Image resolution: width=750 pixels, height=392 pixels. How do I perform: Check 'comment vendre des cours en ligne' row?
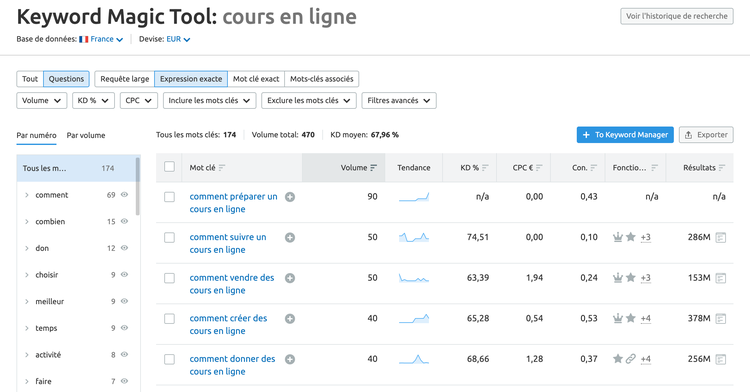(169, 278)
